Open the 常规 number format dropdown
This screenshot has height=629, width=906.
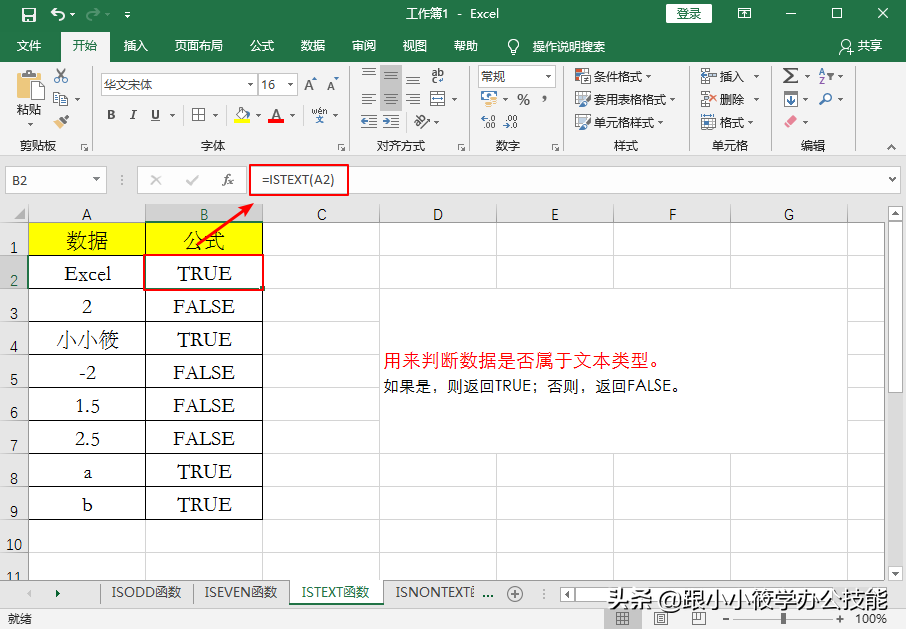pyautogui.click(x=548, y=76)
